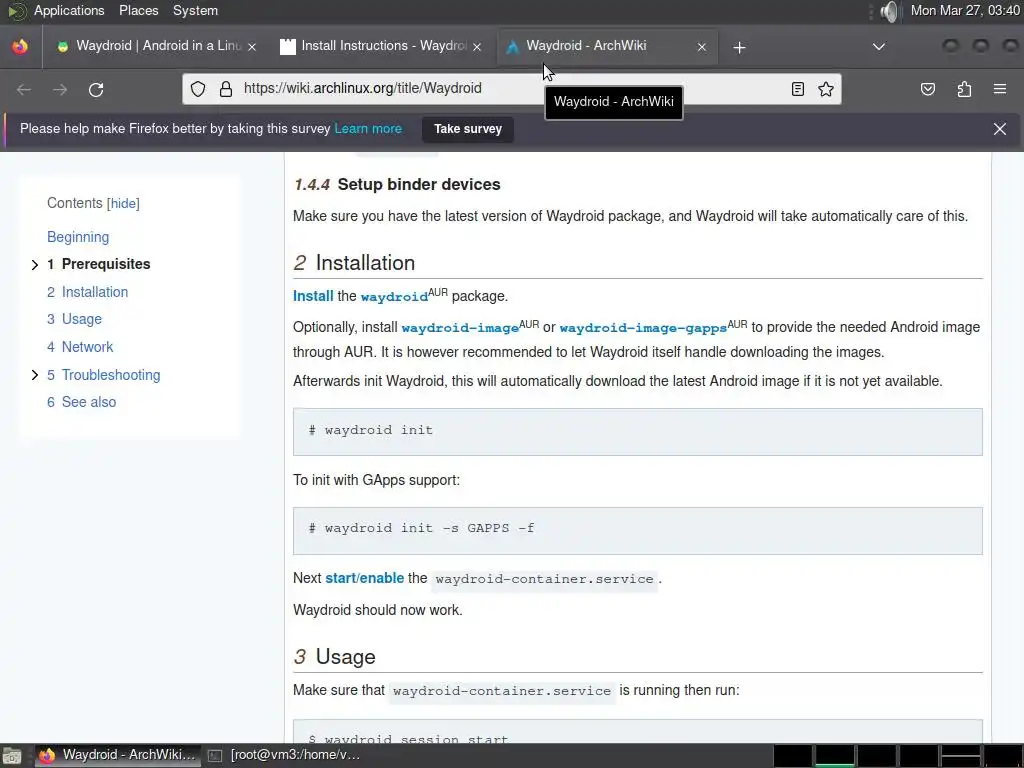
Task: Click the show desktop icon in bottom panel
Action: (x=11, y=756)
